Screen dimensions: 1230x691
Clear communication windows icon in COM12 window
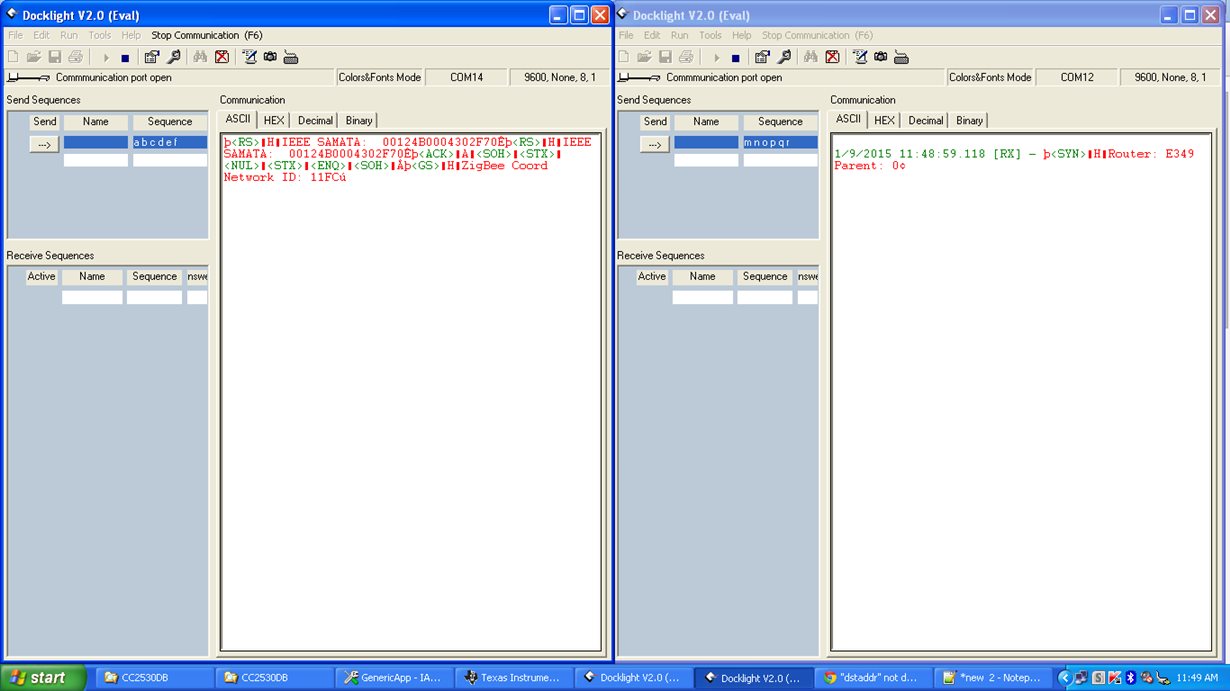831,57
